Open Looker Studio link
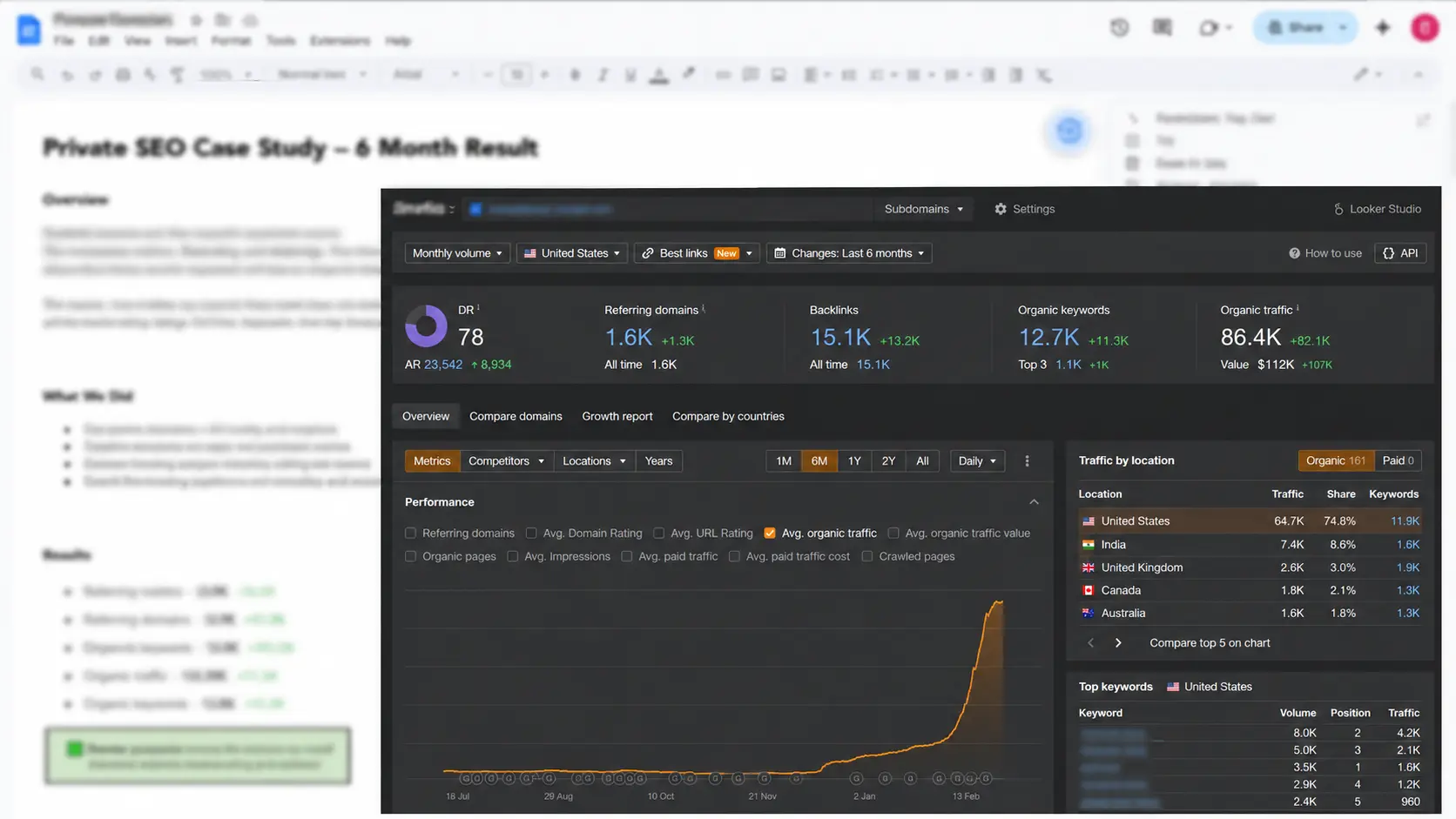The width and height of the screenshot is (1456, 819). (x=1377, y=209)
